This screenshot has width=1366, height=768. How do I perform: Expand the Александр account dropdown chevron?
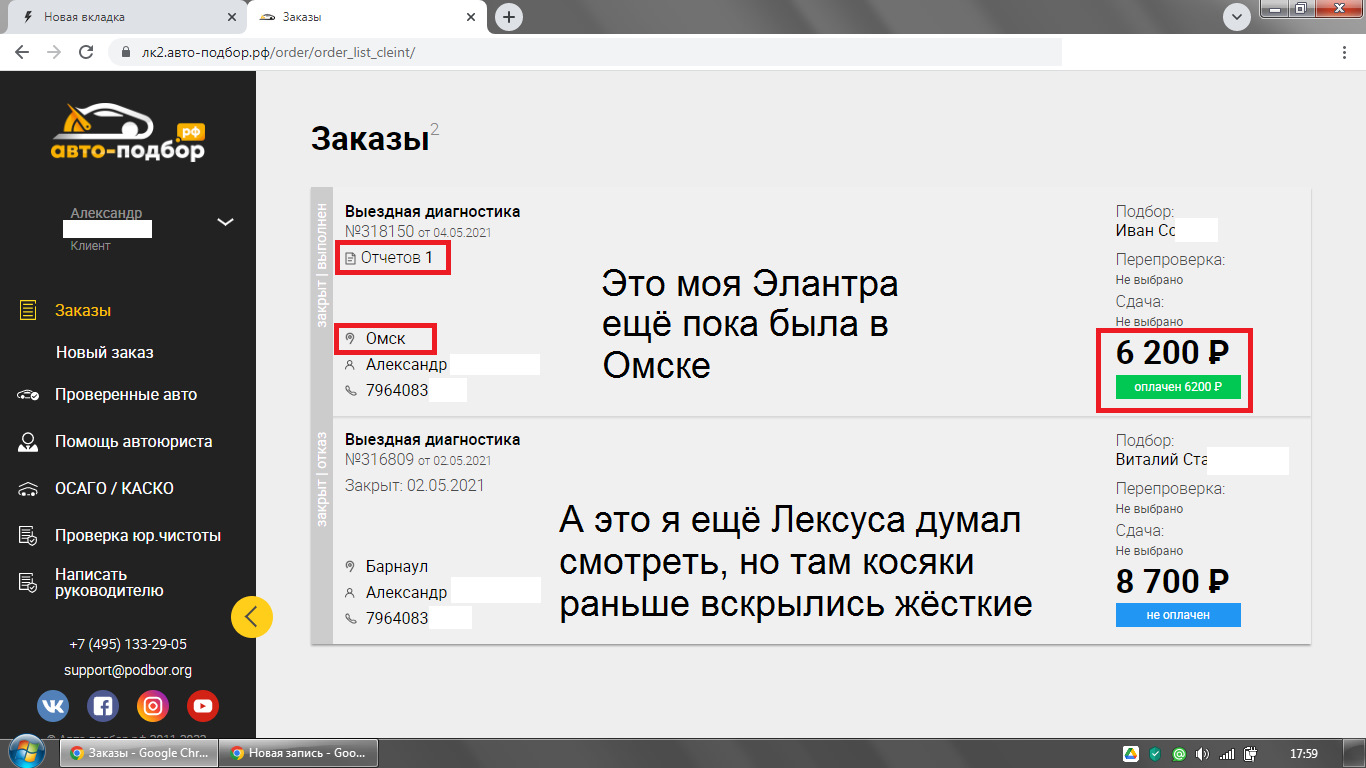point(226,222)
